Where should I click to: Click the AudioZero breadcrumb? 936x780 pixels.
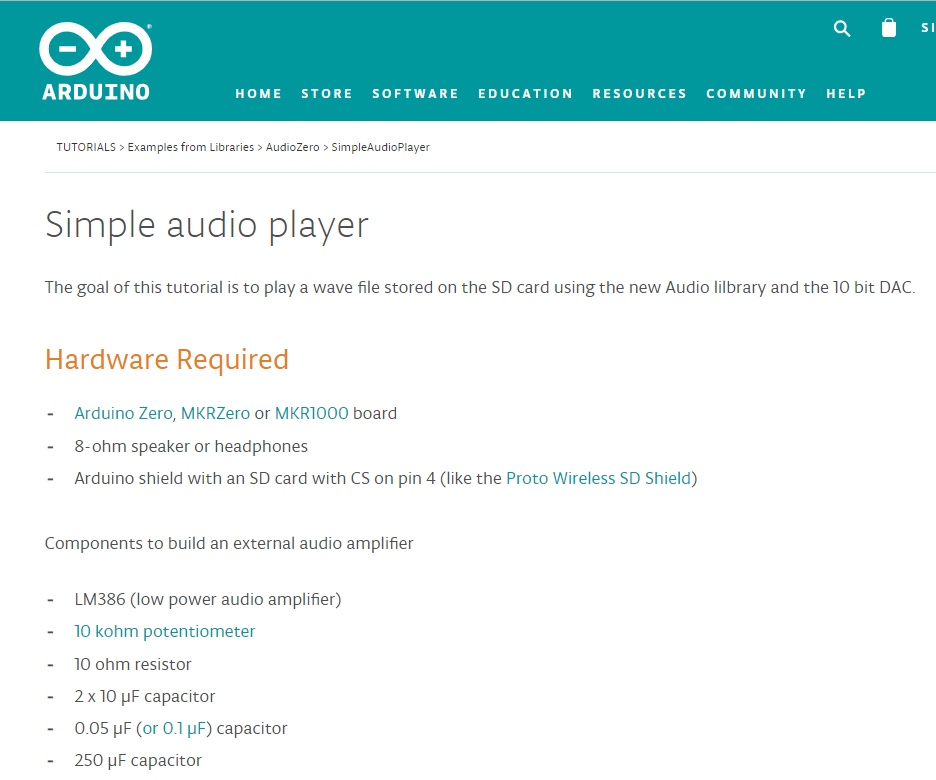coord(292,147)
